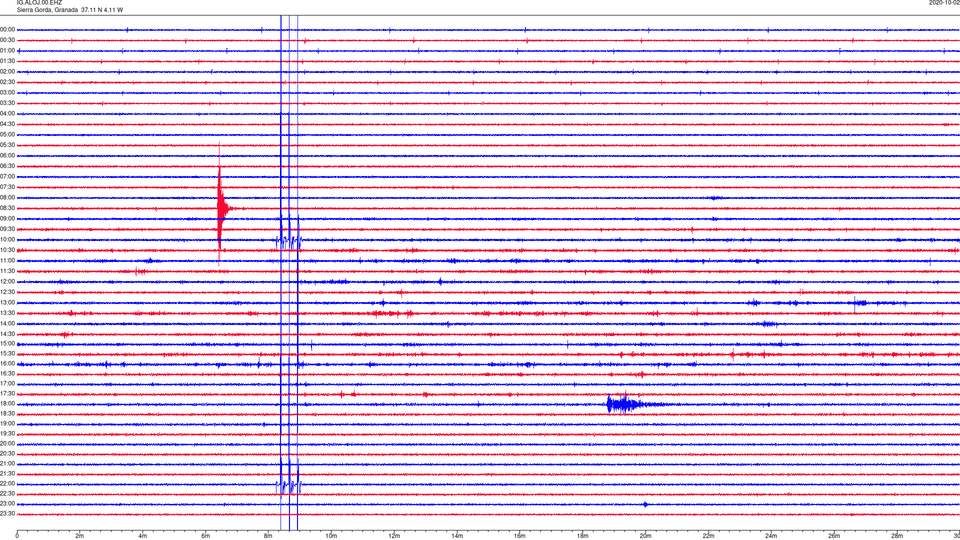
Task: Click the 18m axis tick label
Action: [x=582, y=536]
